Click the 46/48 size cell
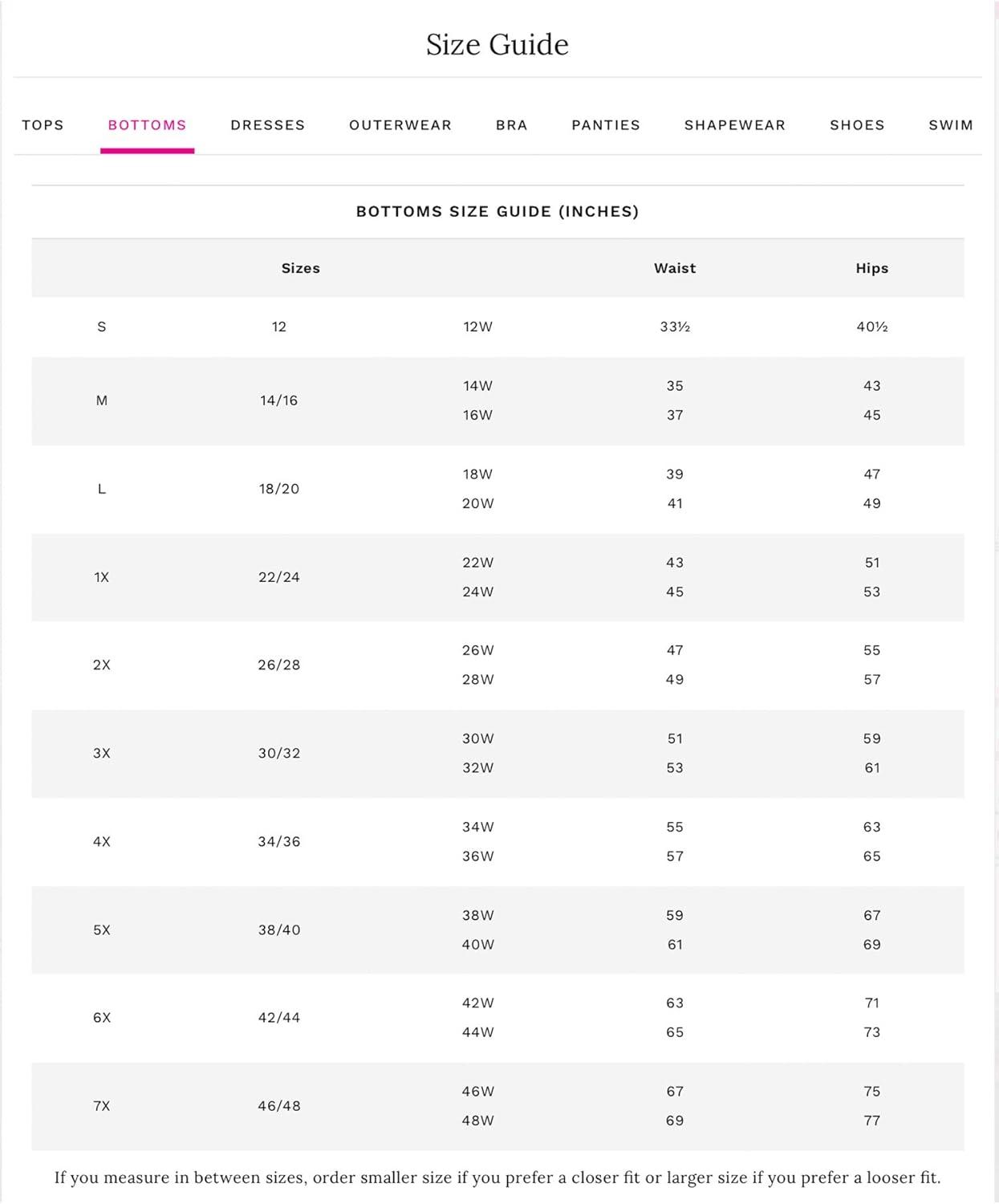This screenshot has width=999, height=1204. tap(278, 1106)
